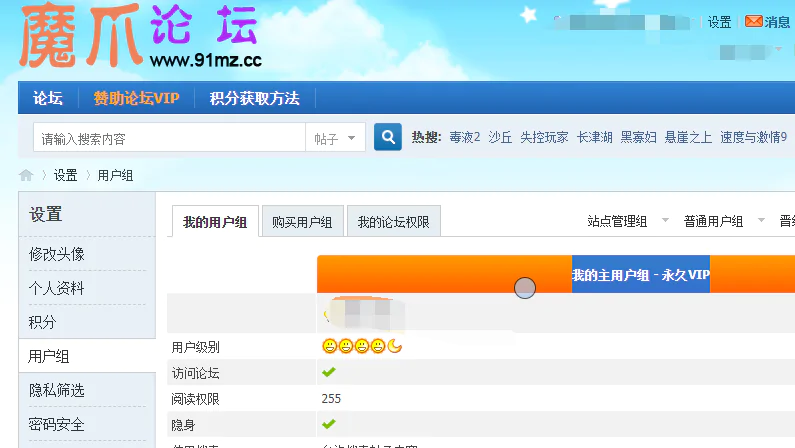Select 修改头像 in settings sidebar
Viewport: 795px width, 448px height.
(57, 254)
